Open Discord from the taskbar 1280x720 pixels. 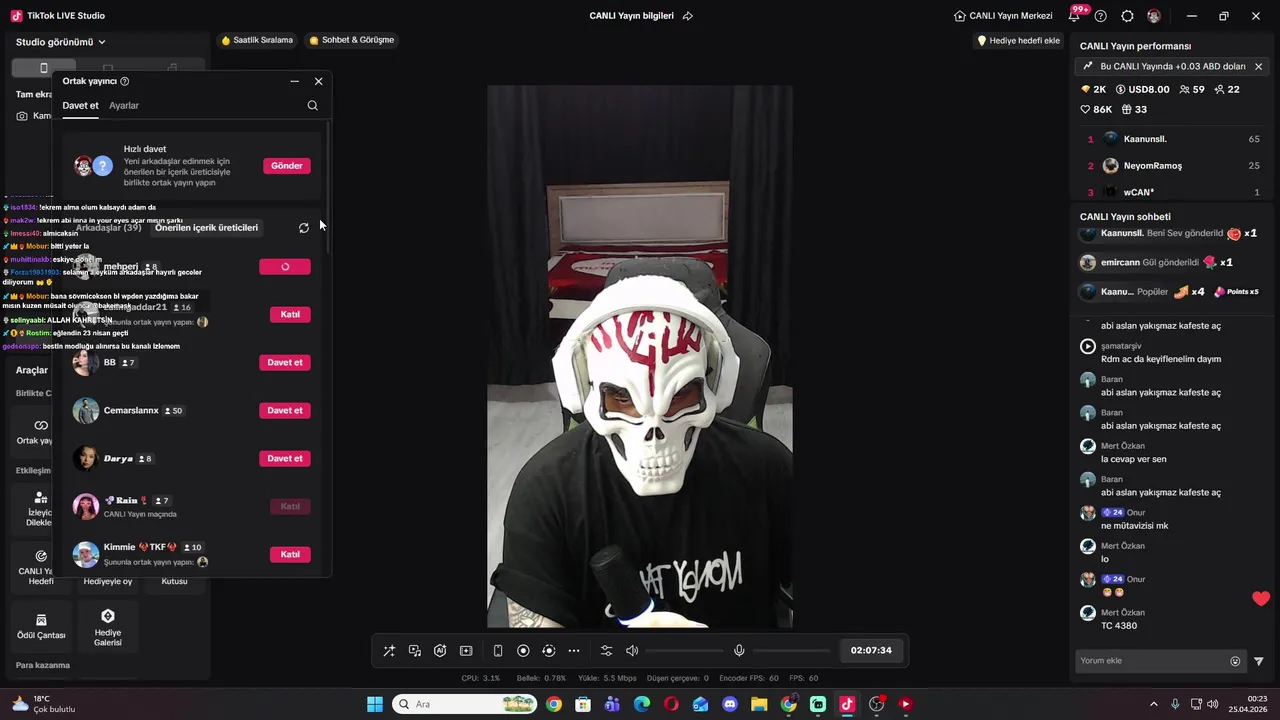click(x=730, y=704)
